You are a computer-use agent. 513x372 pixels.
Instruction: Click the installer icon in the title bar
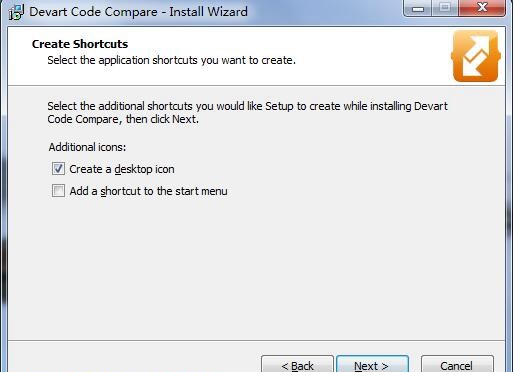16,12
